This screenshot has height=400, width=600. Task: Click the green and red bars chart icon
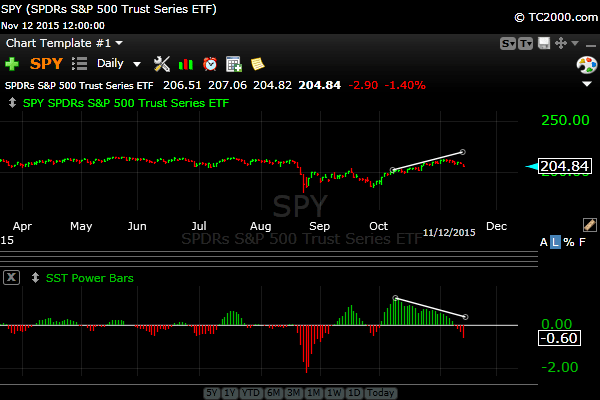(186, 64)
